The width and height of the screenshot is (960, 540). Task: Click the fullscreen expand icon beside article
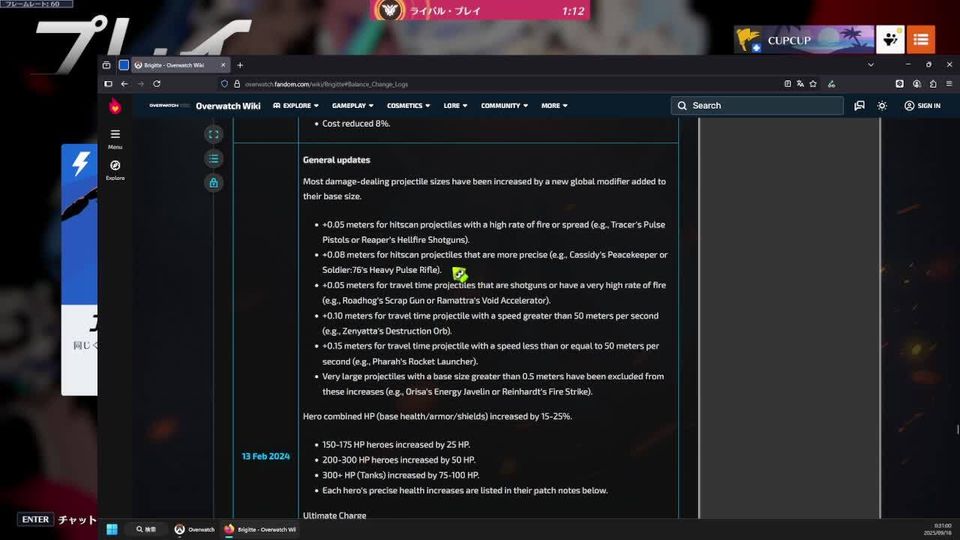[214, 135]
